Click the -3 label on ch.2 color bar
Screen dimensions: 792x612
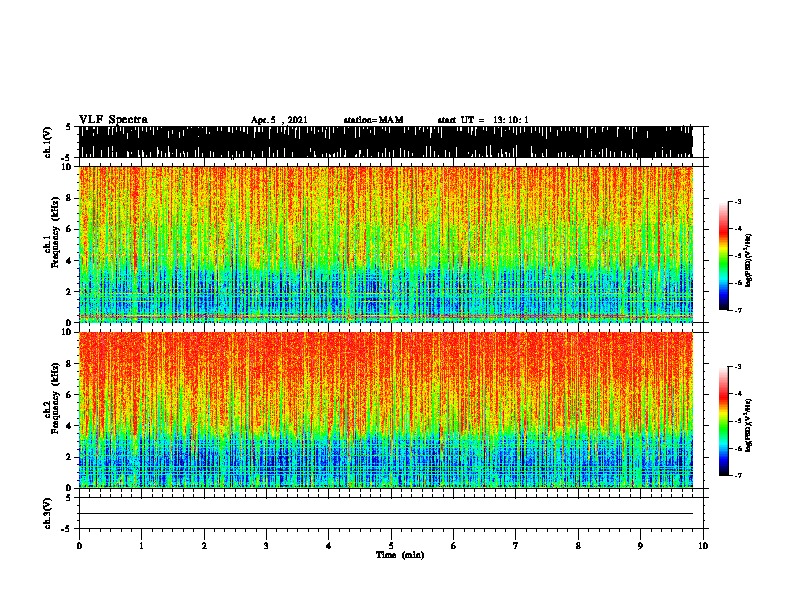(x=738, y=367)
